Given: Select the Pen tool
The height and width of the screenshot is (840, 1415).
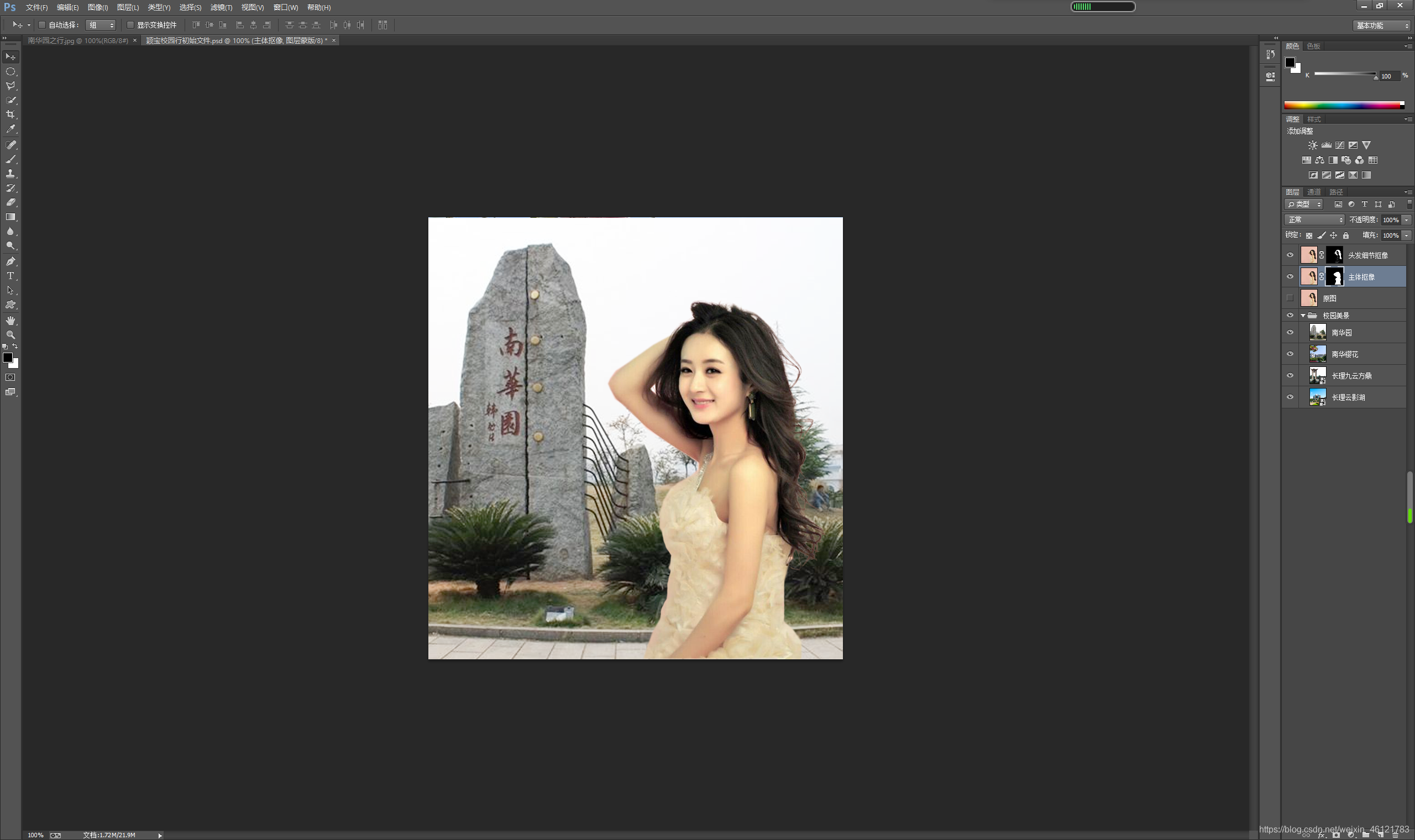Looking at the screenshot, I should click(10, 261).
